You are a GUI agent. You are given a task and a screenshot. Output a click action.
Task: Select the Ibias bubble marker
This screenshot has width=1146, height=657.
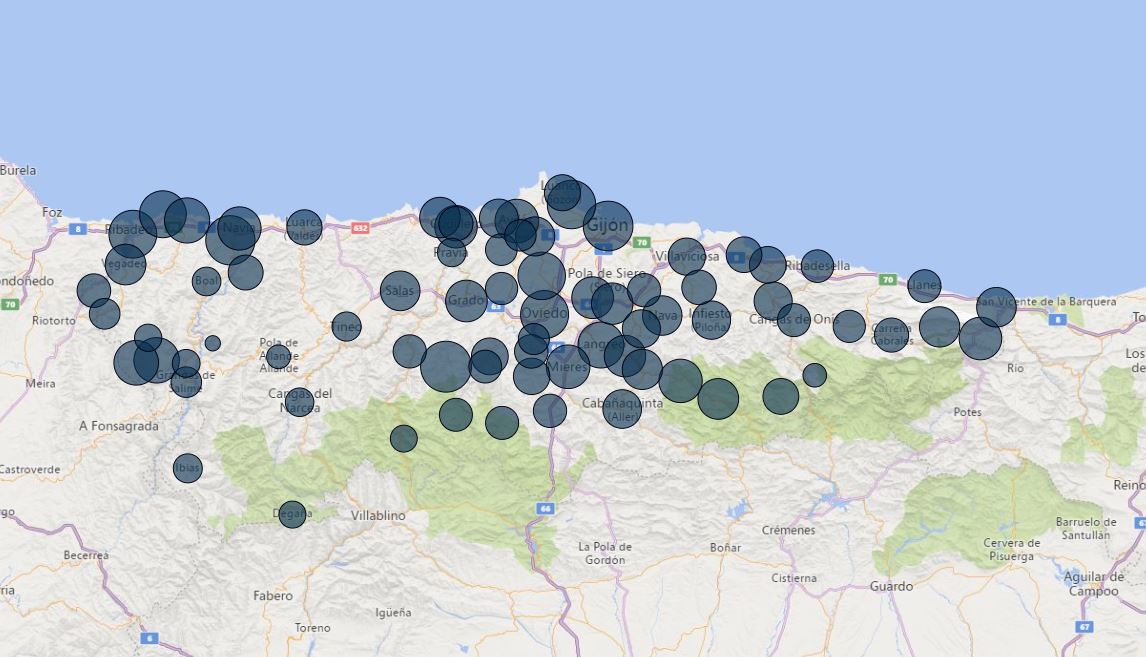187,468
